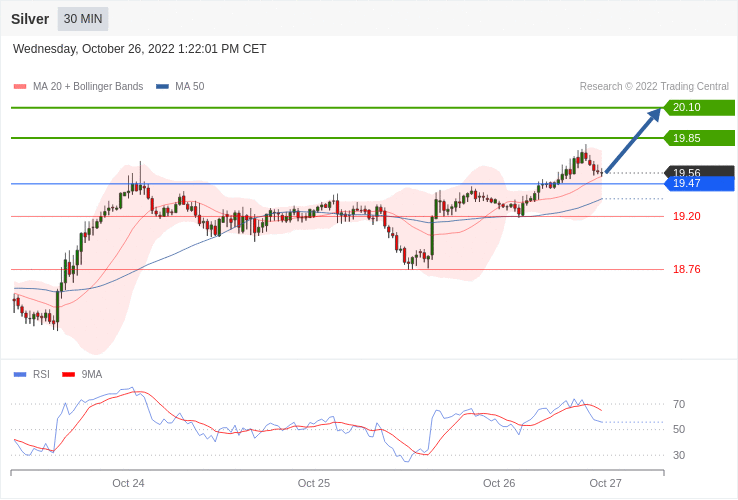Click the RSI 30 level label
The image size is (738, 500).
(x=679, y=455)
